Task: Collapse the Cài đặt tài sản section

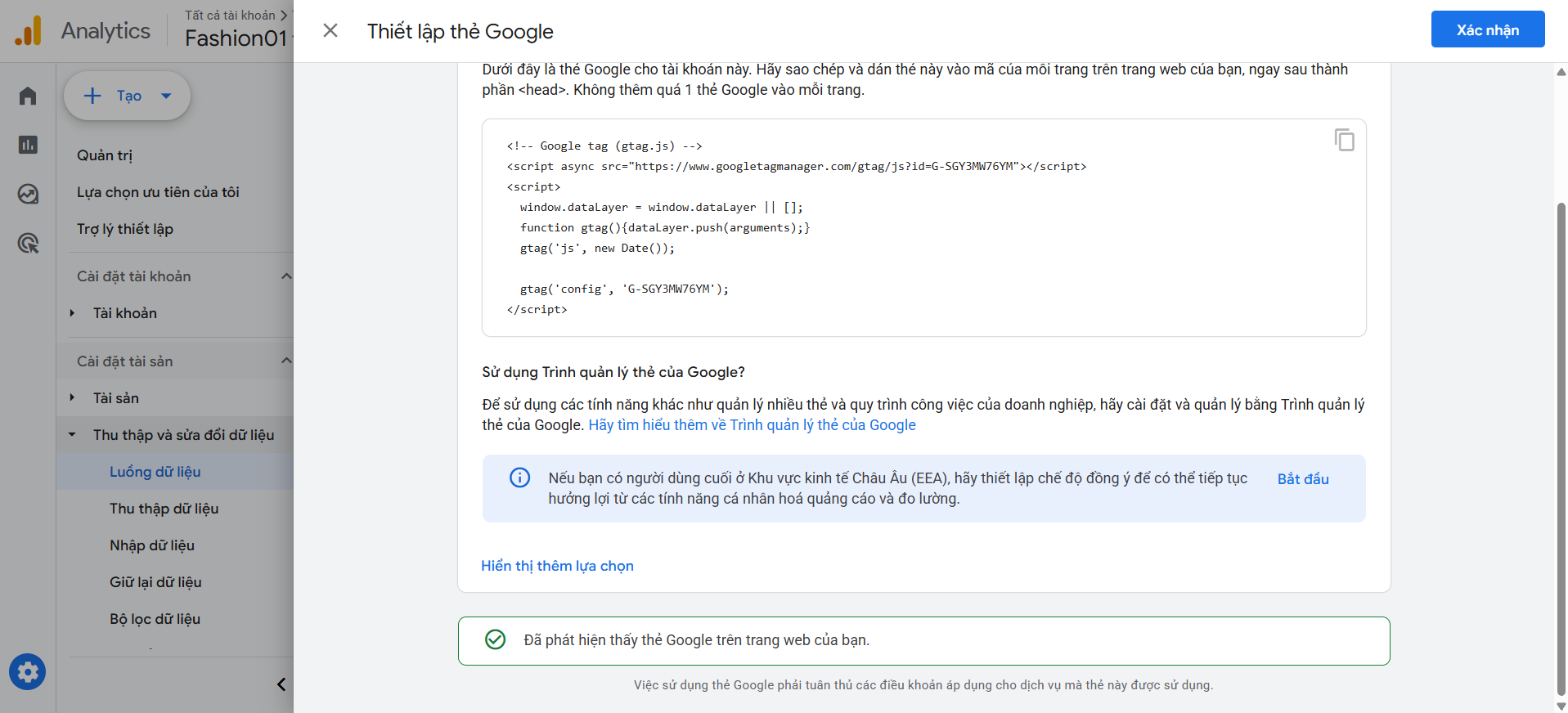Action: tap(285, 361)
